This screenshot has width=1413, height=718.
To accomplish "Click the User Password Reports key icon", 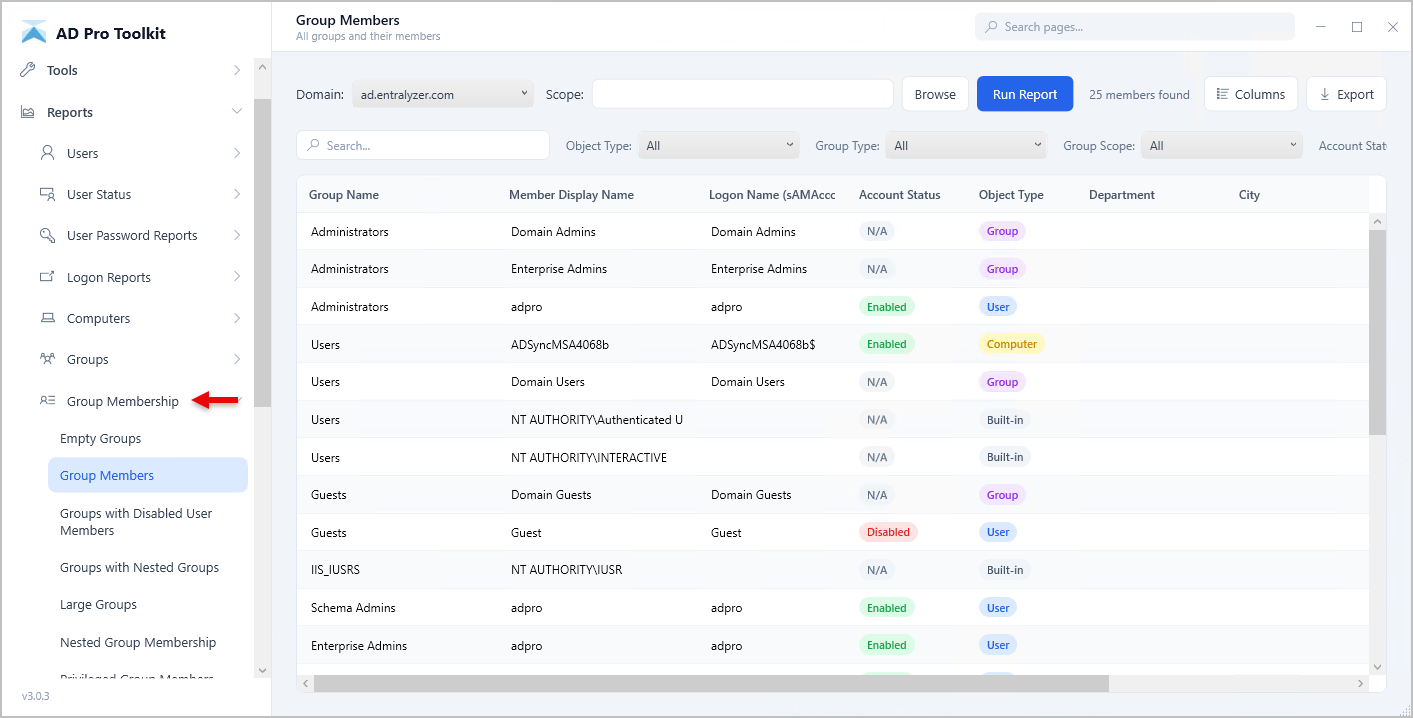I will [x=47, y=235].
